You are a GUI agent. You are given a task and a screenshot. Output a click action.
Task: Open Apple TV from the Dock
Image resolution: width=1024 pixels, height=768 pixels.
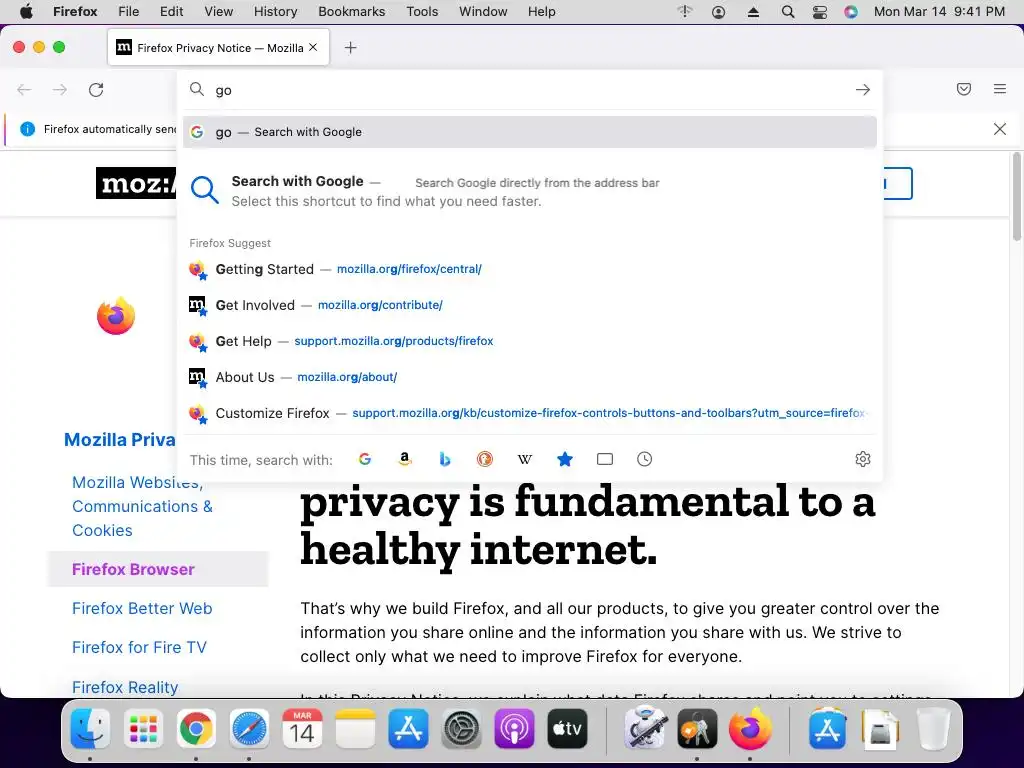[x=567, y=728]
